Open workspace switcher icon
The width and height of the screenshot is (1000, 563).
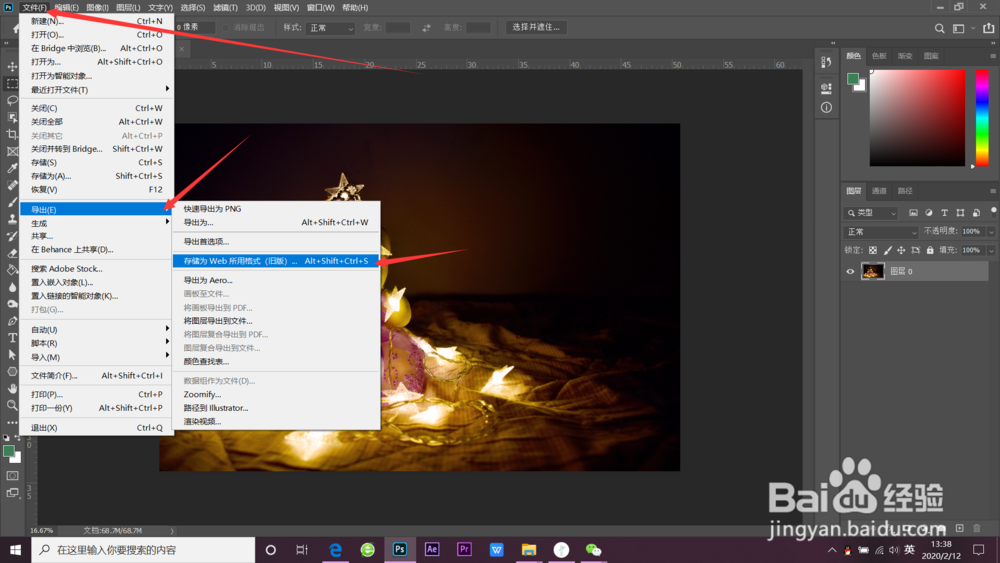[959, 28]
